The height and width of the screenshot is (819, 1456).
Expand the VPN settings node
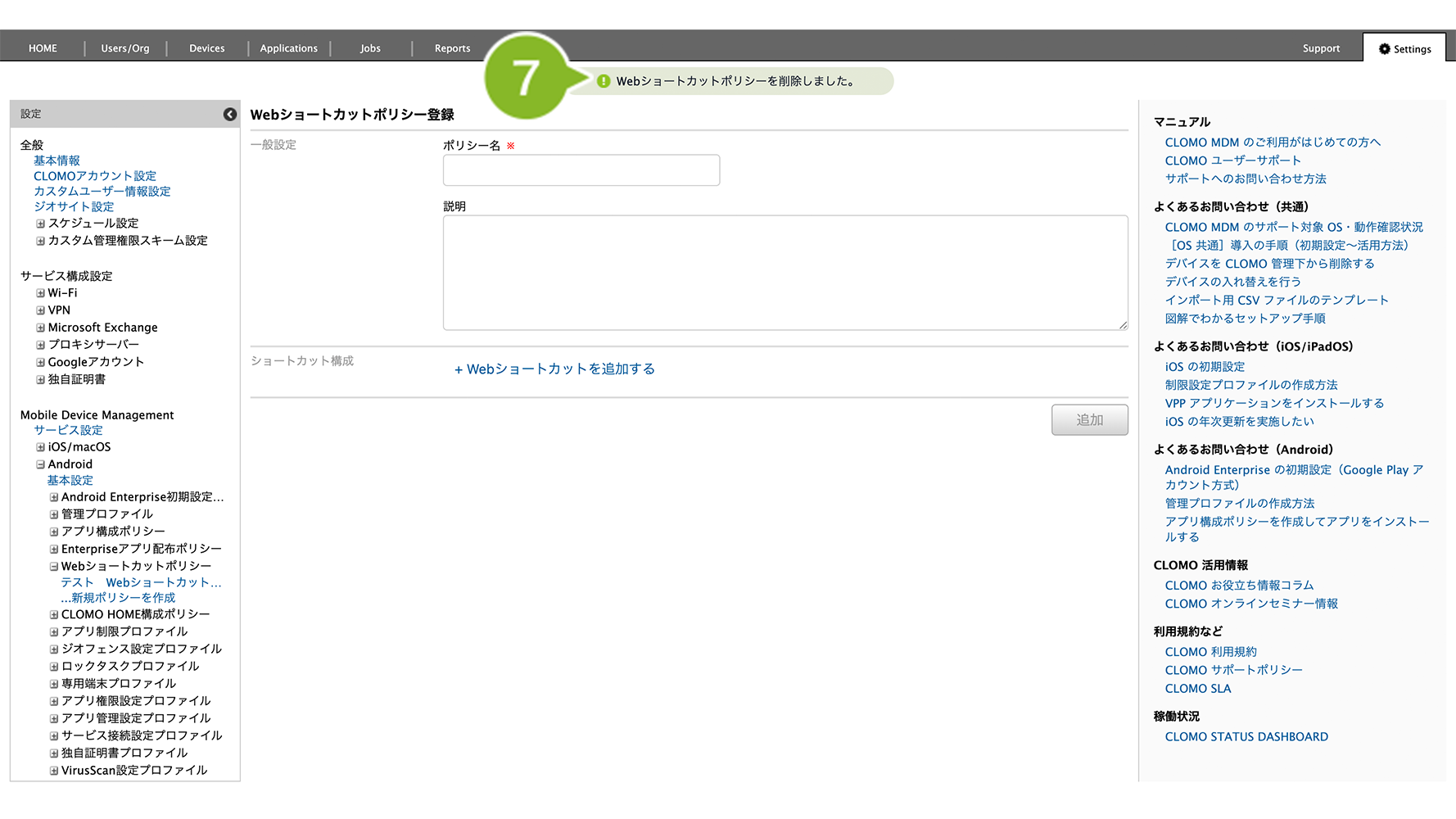(40, 310)
